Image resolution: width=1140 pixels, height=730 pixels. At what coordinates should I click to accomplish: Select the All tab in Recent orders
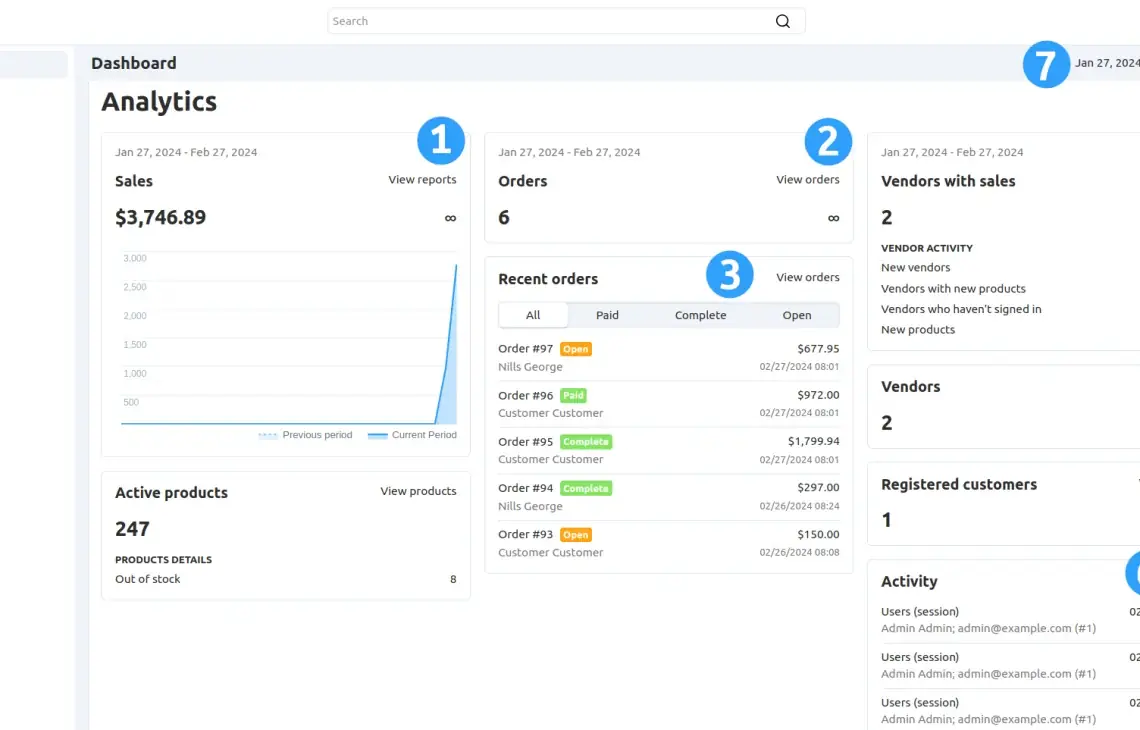pyautogui.click(x=533, y=315)
